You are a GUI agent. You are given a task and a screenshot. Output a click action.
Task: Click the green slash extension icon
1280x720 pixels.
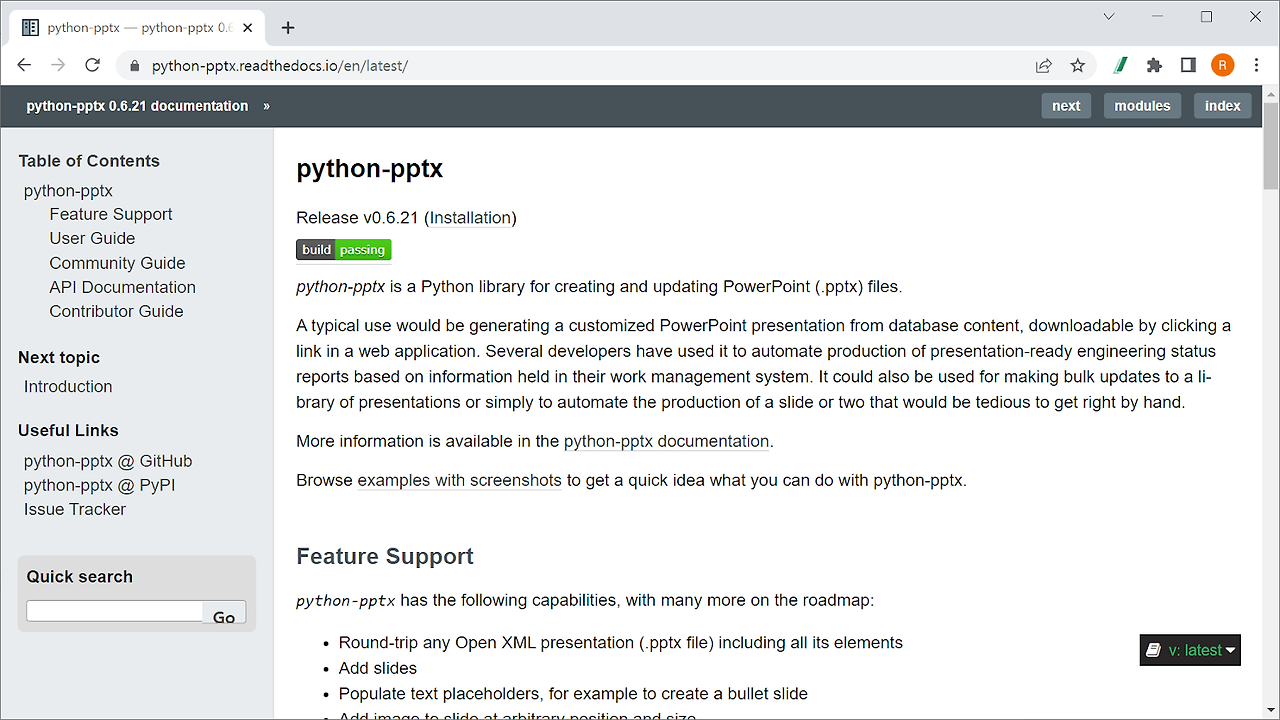point(1121,65)
